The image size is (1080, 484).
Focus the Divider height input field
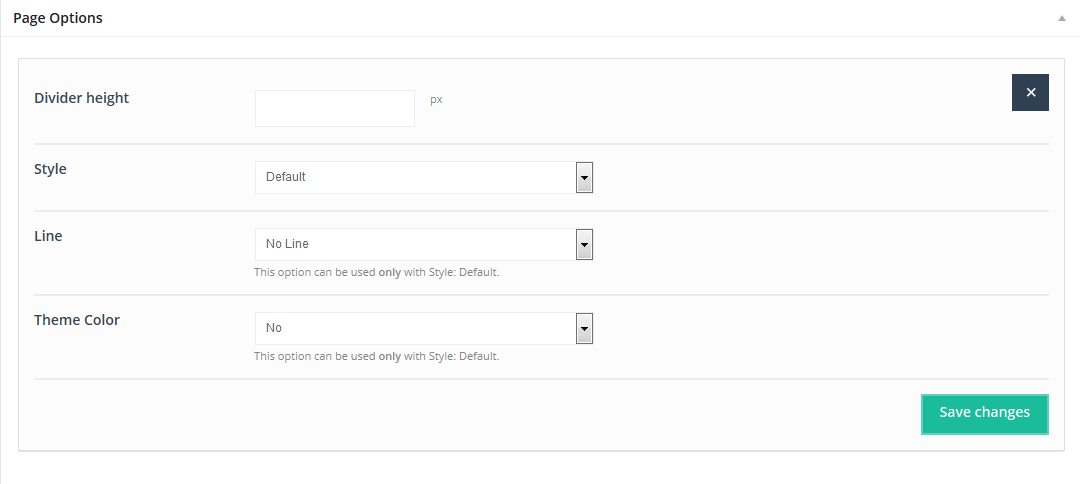pos(334,108)
